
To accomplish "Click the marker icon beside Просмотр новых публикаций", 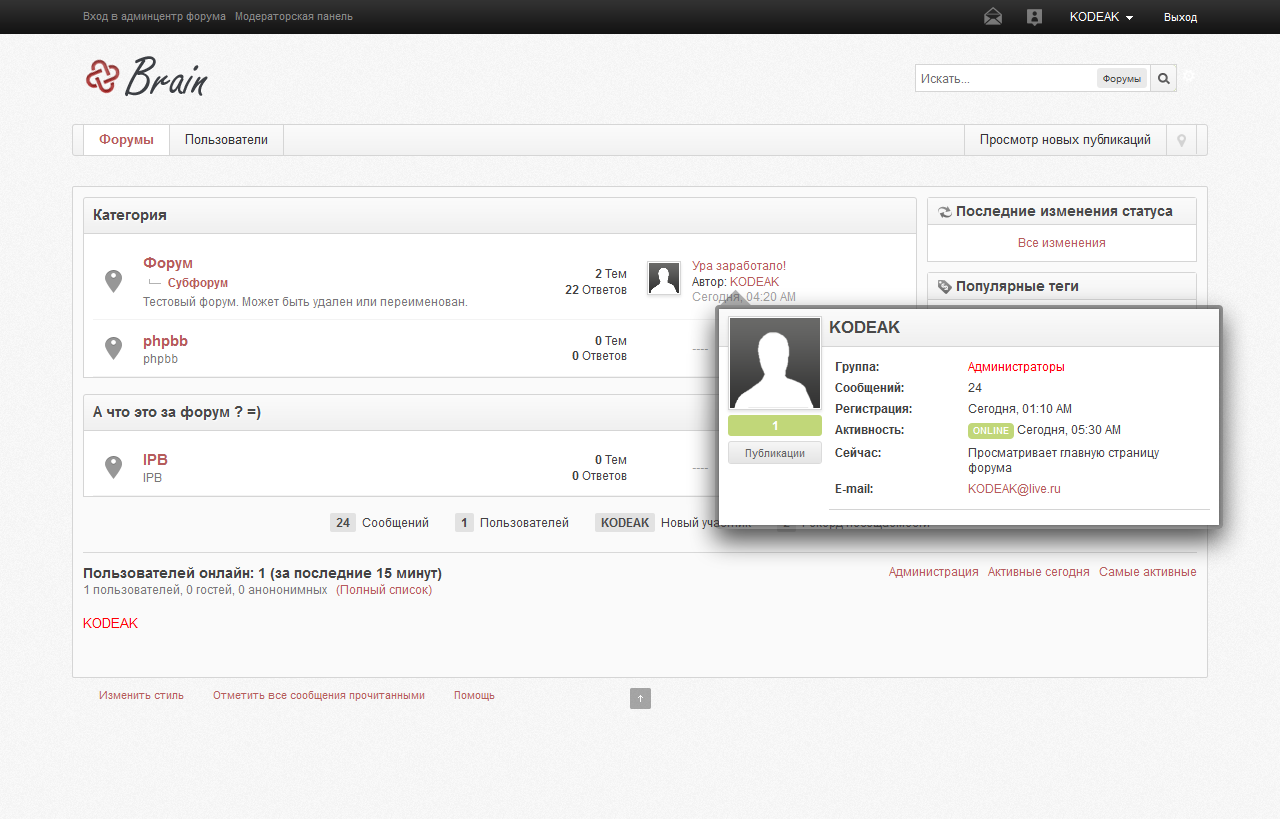I will tap(1181, 140).
